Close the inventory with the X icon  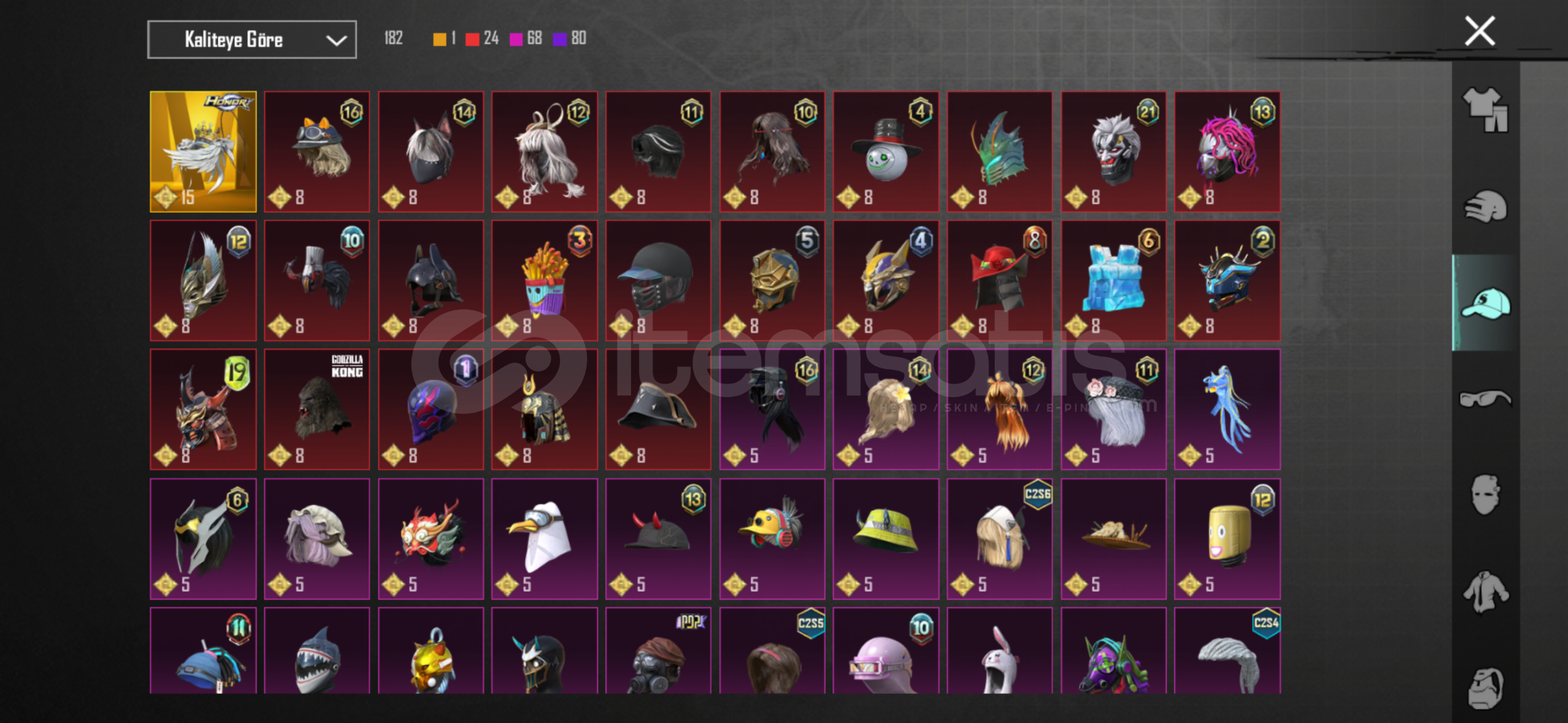1480,31
